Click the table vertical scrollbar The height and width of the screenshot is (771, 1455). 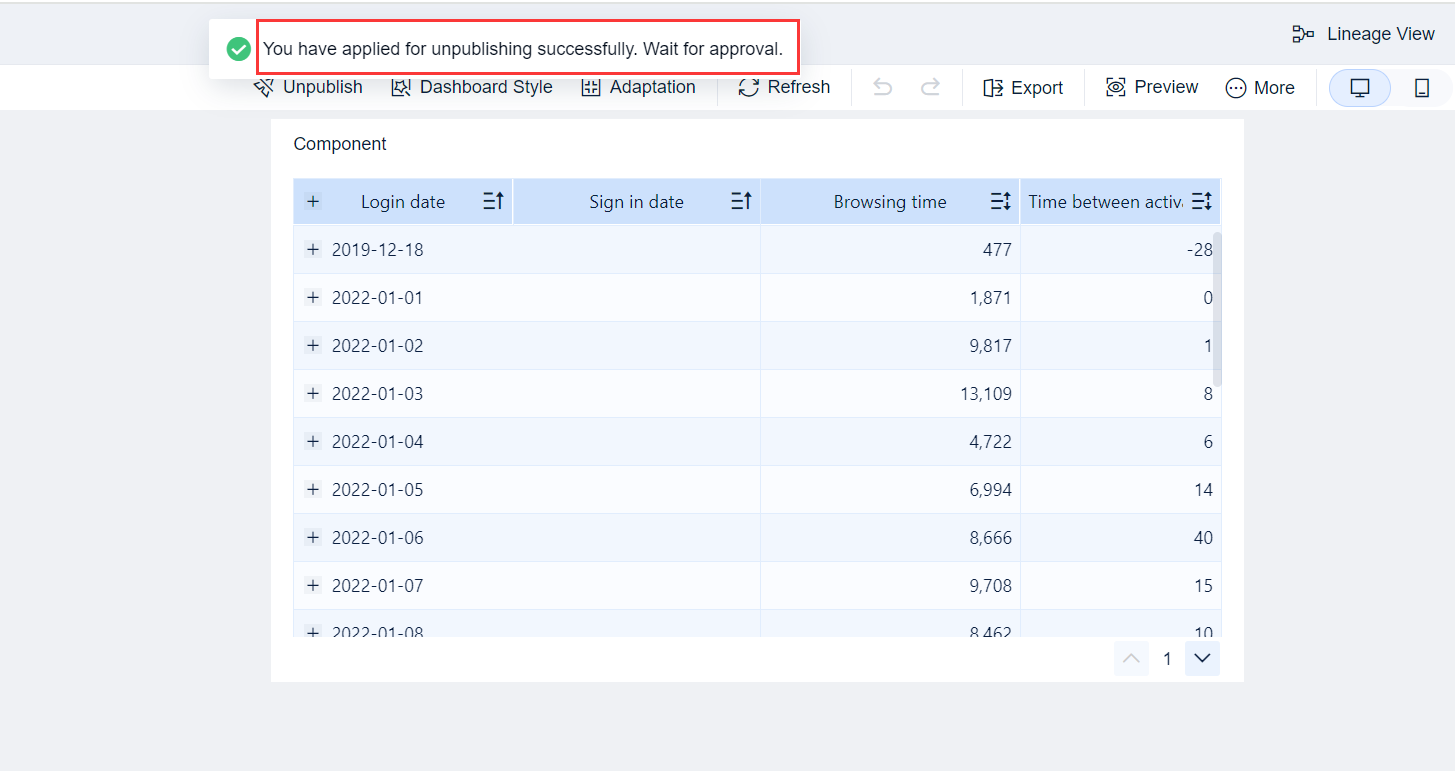[1217, 310]
